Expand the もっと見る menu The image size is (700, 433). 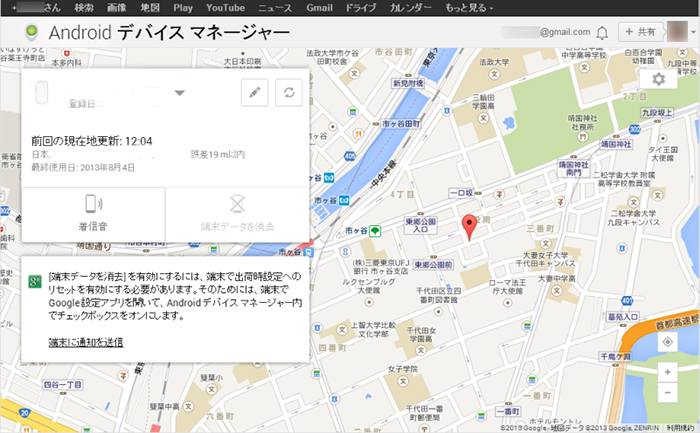(x=469, y=8)
